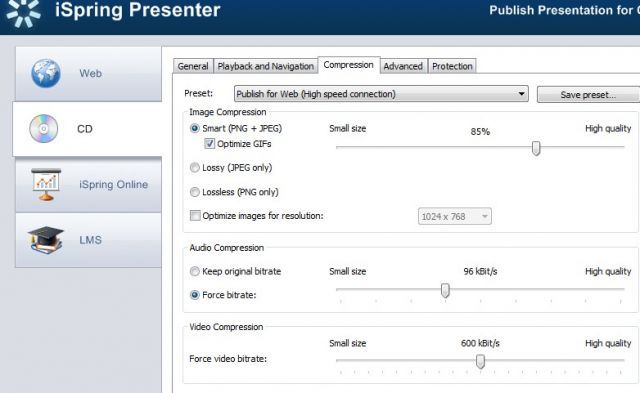Switch to the Compression tab
This screenshot has width=640, height=393.
click(x=349, y=65)
